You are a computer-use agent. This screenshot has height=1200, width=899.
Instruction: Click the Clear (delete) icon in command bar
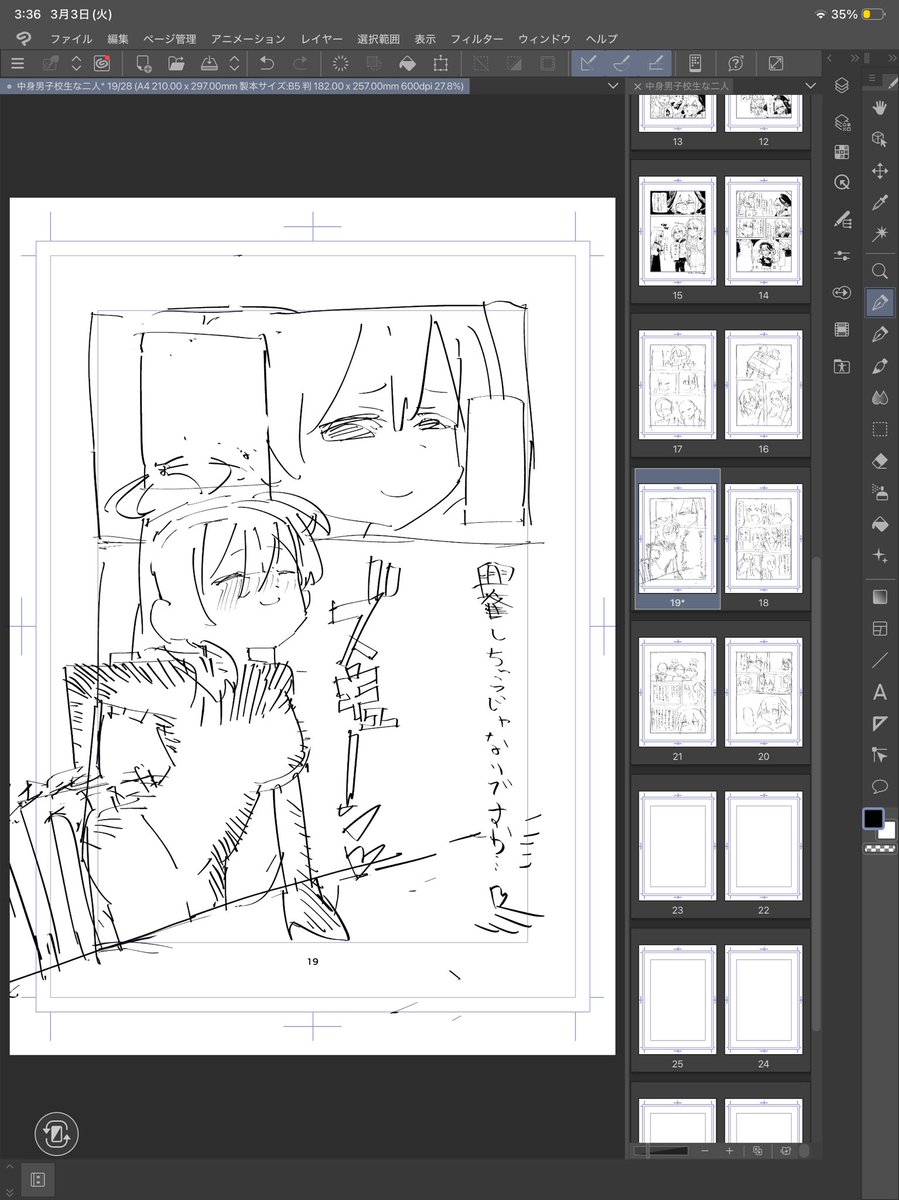tap(340, 63)
